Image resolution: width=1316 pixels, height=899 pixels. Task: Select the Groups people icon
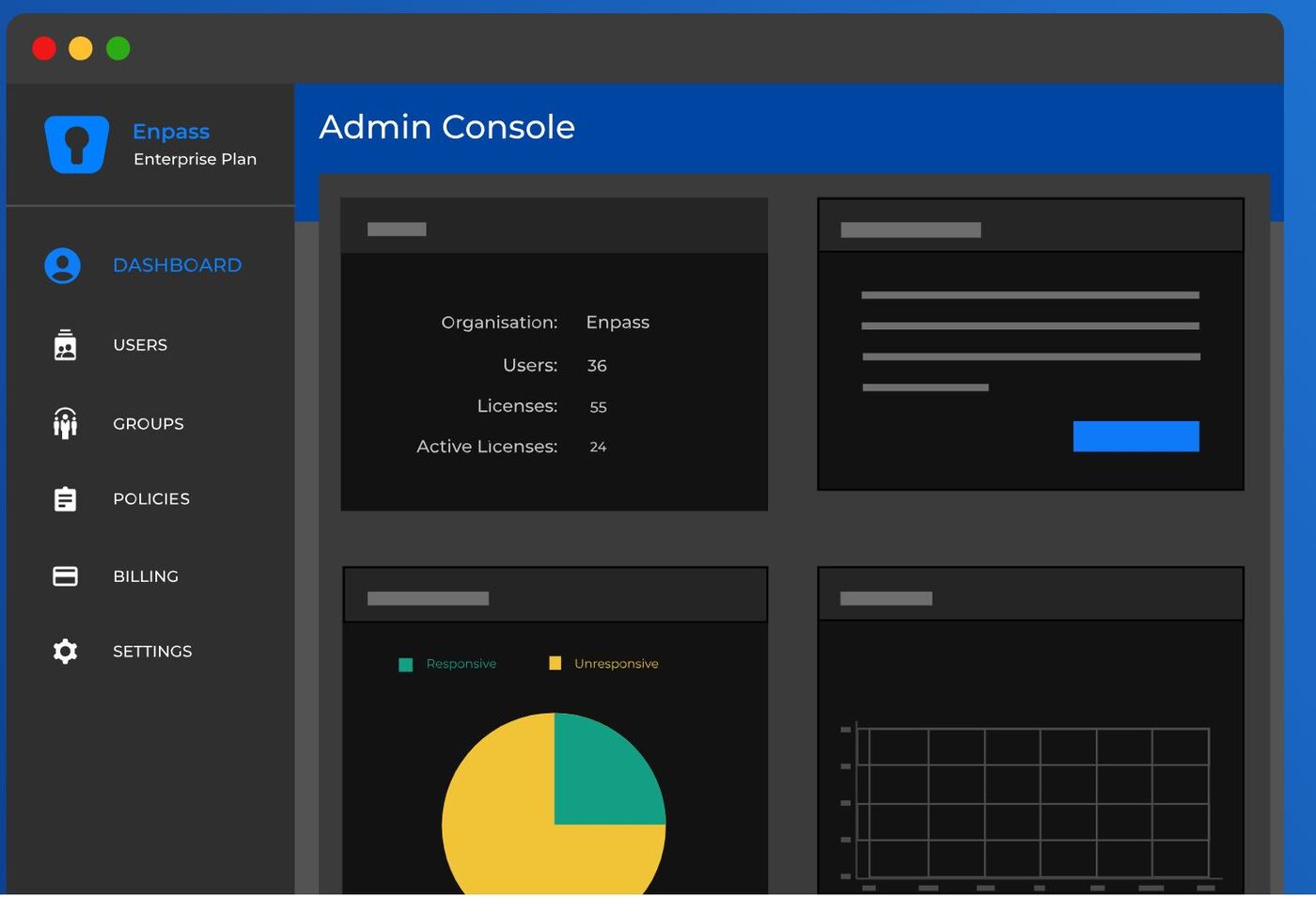(65, 424)
